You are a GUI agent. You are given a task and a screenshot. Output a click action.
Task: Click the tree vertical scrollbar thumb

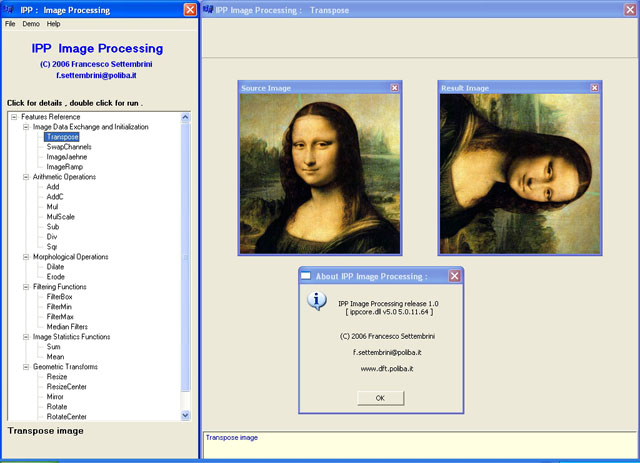(x=185, y=257)
